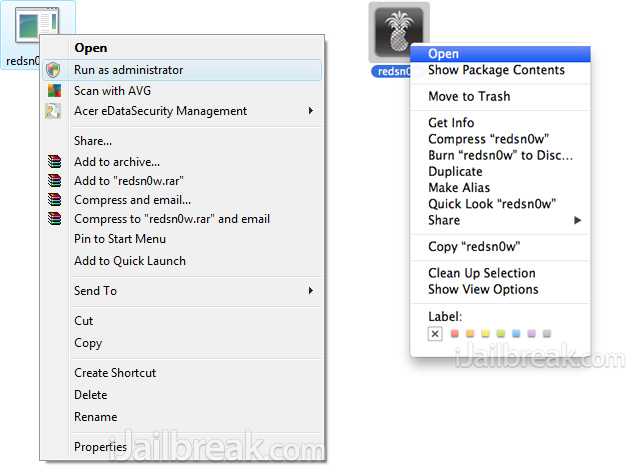Screen dimensions: 634x466
Task: Click the Acer eDataSecurity Management icon
Action: (53, 111)
